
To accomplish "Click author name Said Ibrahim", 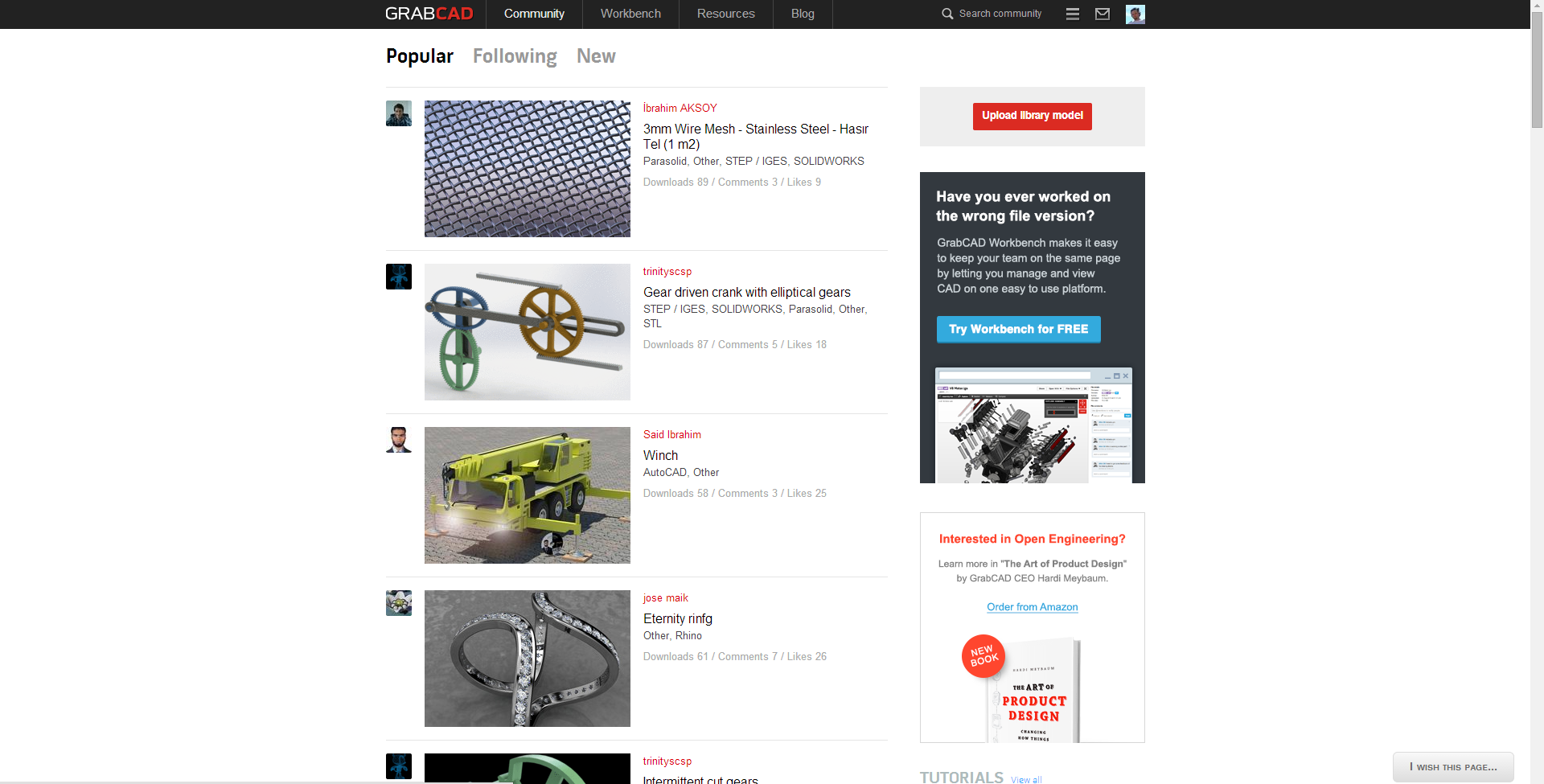I will pyautogui.click(x=672, y=435).
